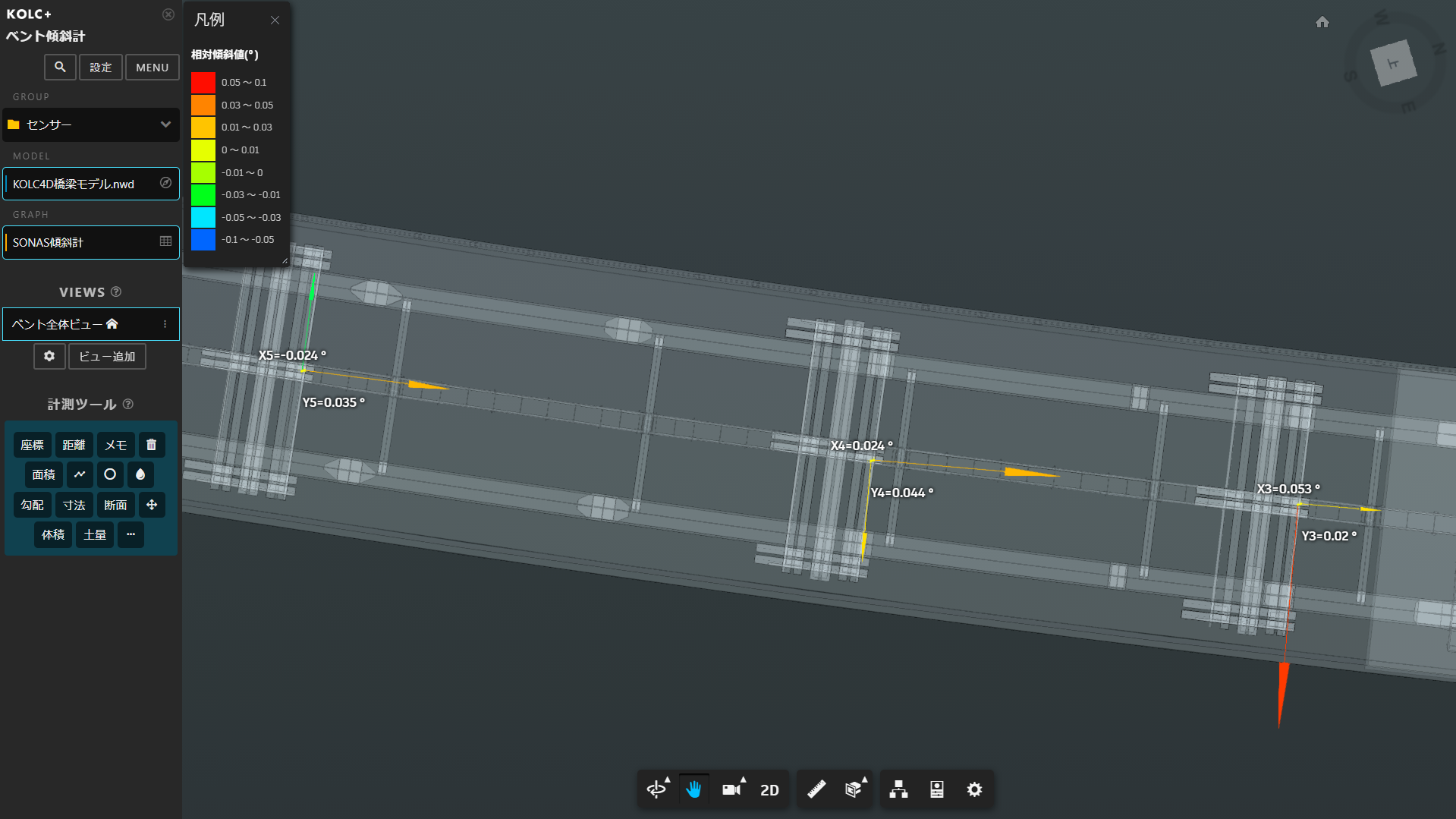Image resolution: width=1456 pixels, height=819 pixels.
Task: Toggle the circle measurement tool
Action: [x=110, y=474]
